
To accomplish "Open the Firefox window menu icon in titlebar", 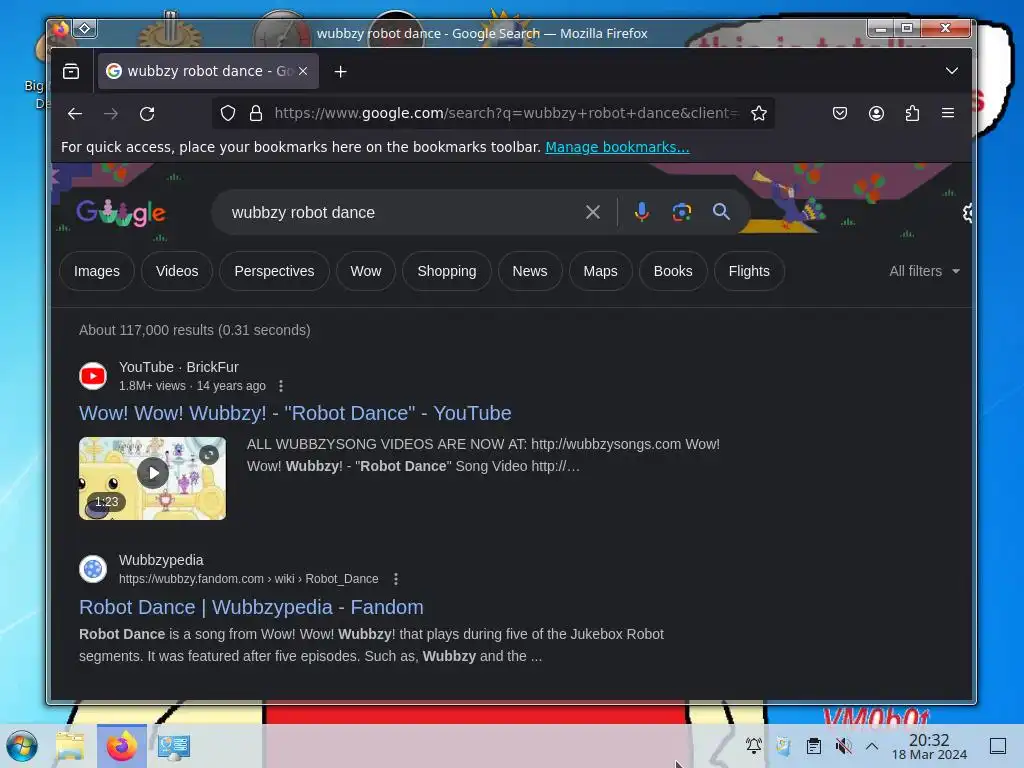I will [61, 29].
